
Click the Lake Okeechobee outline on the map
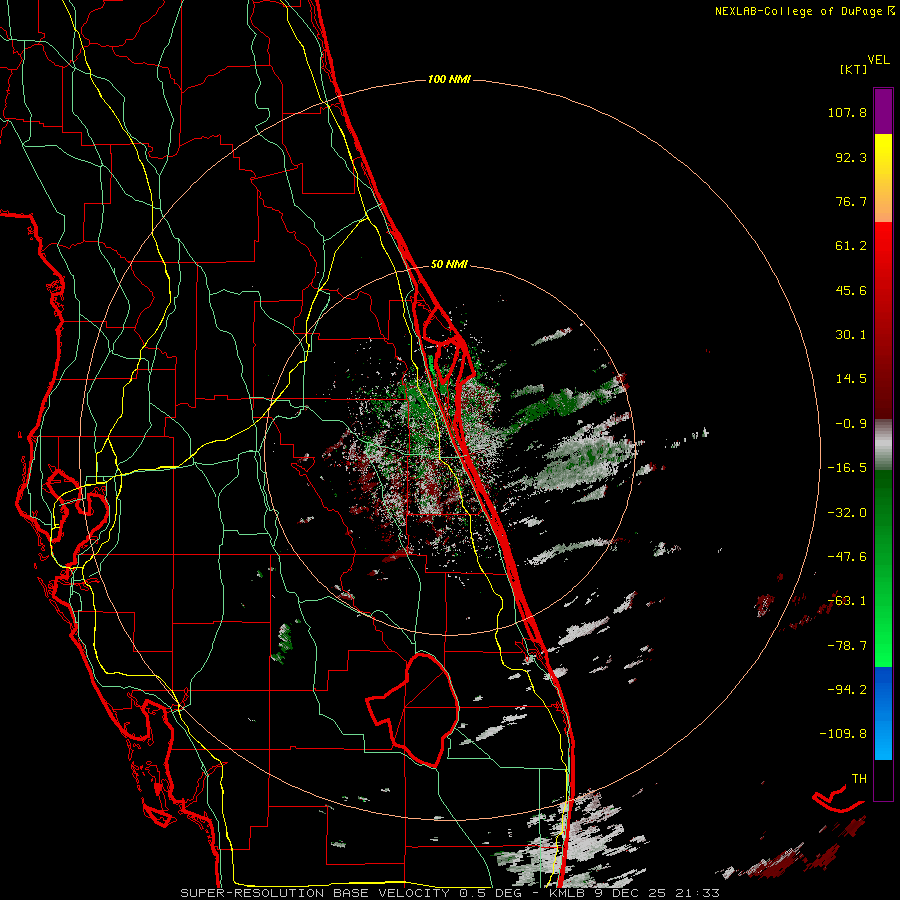[x=413, y=709]
